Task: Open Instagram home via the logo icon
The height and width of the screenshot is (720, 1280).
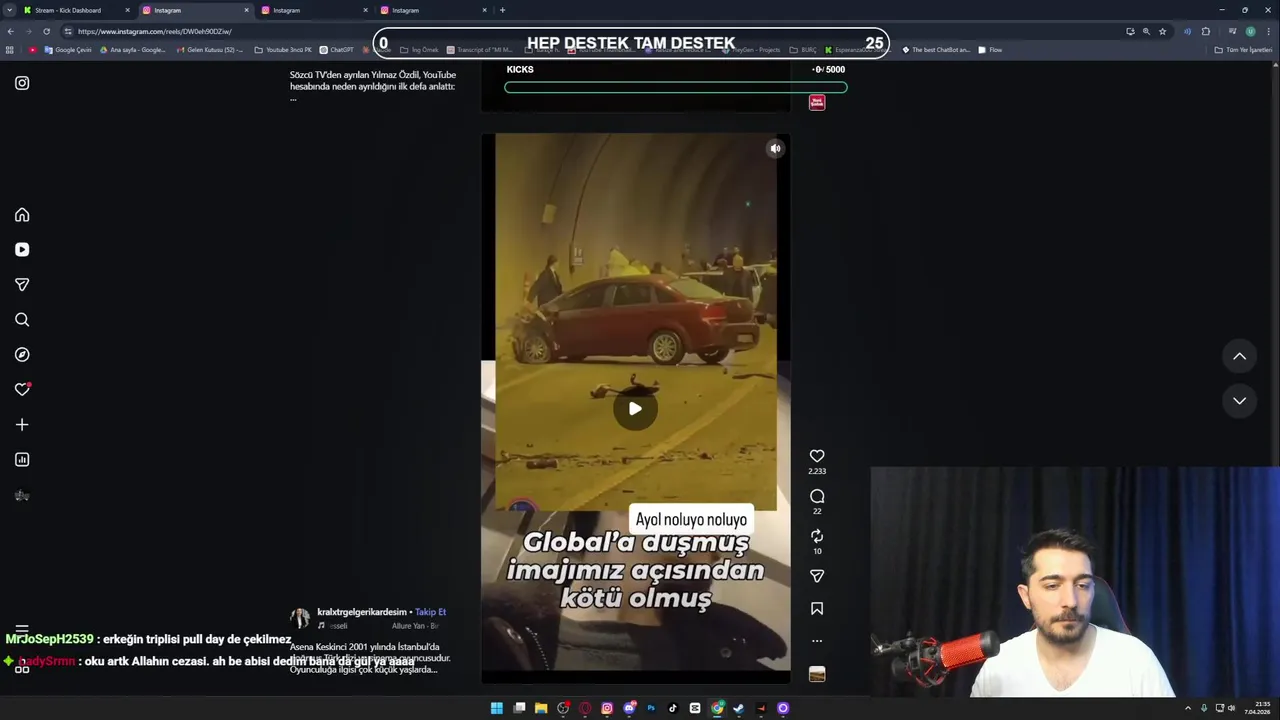Action: pos(22,83)
